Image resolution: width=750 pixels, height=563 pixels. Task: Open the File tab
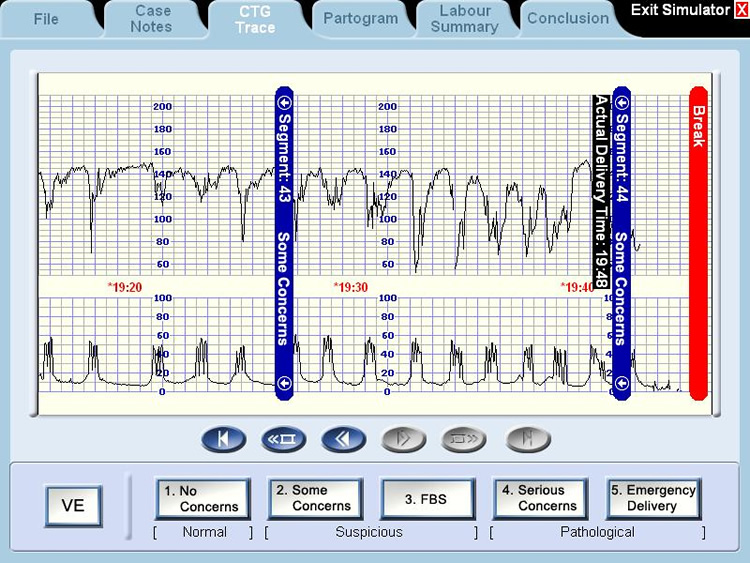click(x=46, y=19)
